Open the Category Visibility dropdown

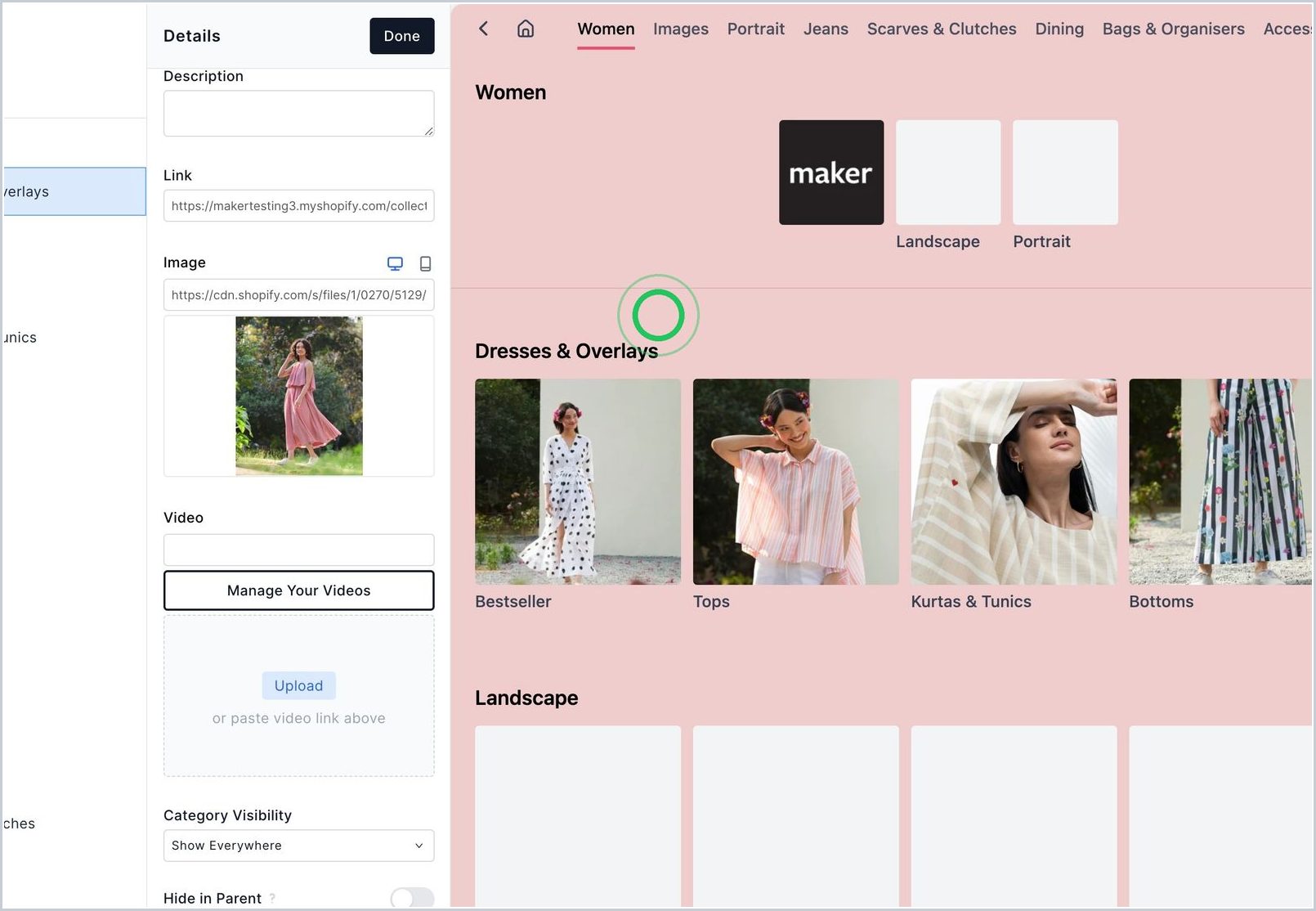[298, 846]
